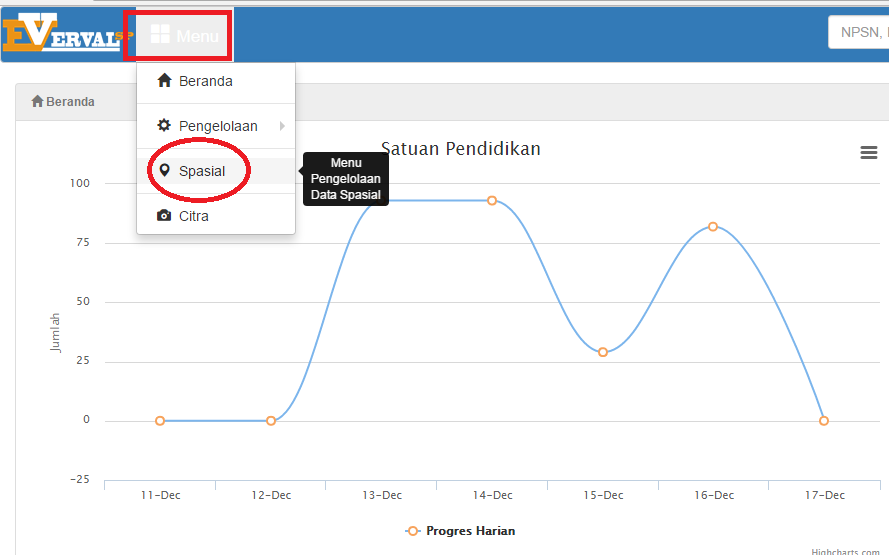Click the 12-Dec data point marker
The image size is (889, 555).
[x=271, y=421]
